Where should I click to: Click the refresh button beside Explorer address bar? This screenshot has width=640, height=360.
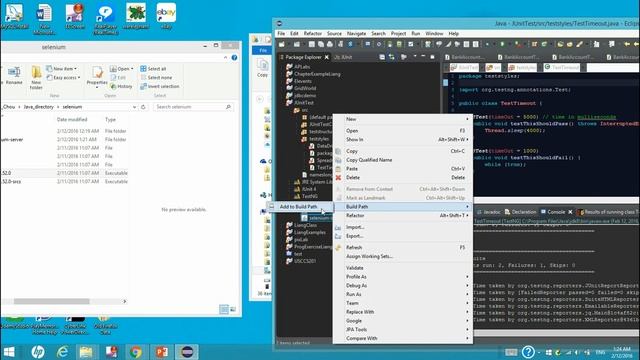143,107
